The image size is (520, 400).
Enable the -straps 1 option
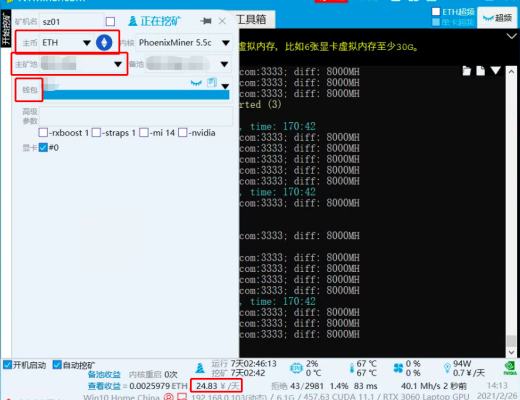point(96,133)
